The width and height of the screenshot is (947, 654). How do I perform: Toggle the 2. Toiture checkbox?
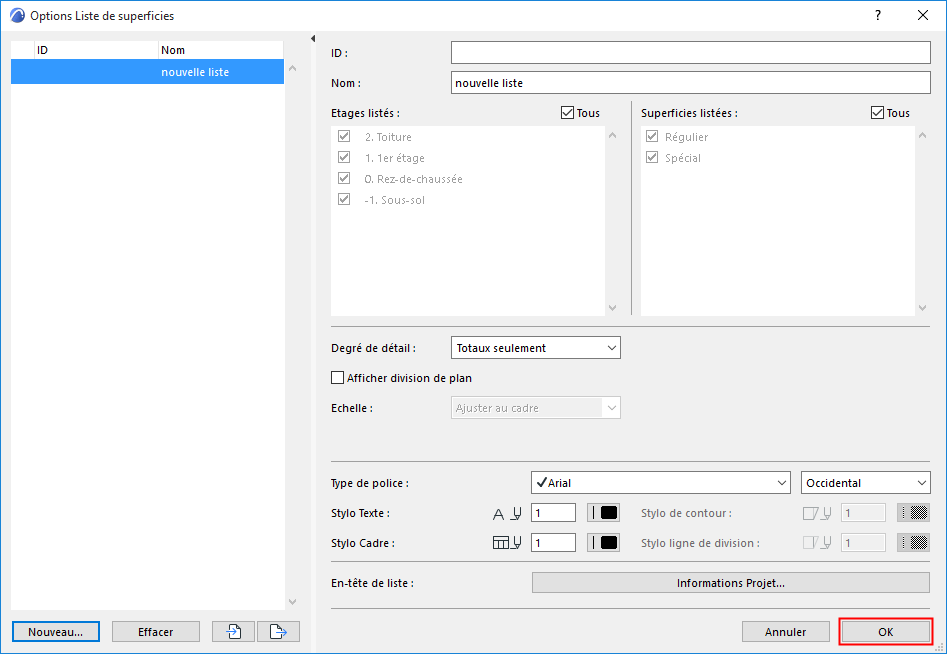pos(344,136)
